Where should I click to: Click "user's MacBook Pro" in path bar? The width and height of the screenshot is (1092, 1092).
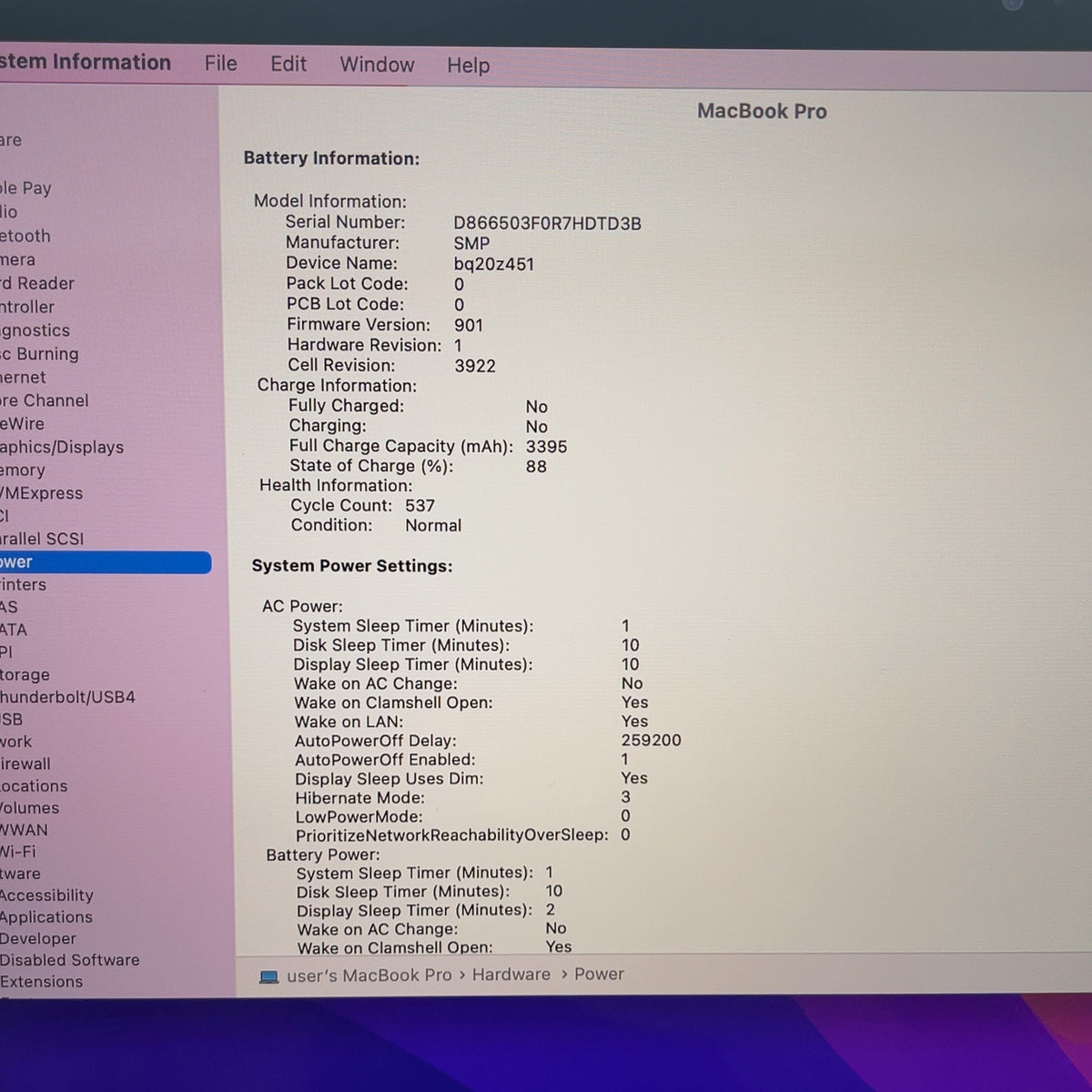369,975
